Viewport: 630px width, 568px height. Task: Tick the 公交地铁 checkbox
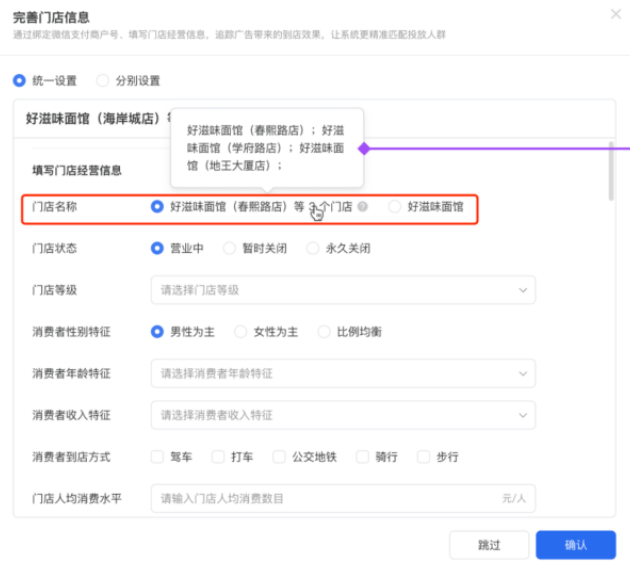click(x=279, y=456)
